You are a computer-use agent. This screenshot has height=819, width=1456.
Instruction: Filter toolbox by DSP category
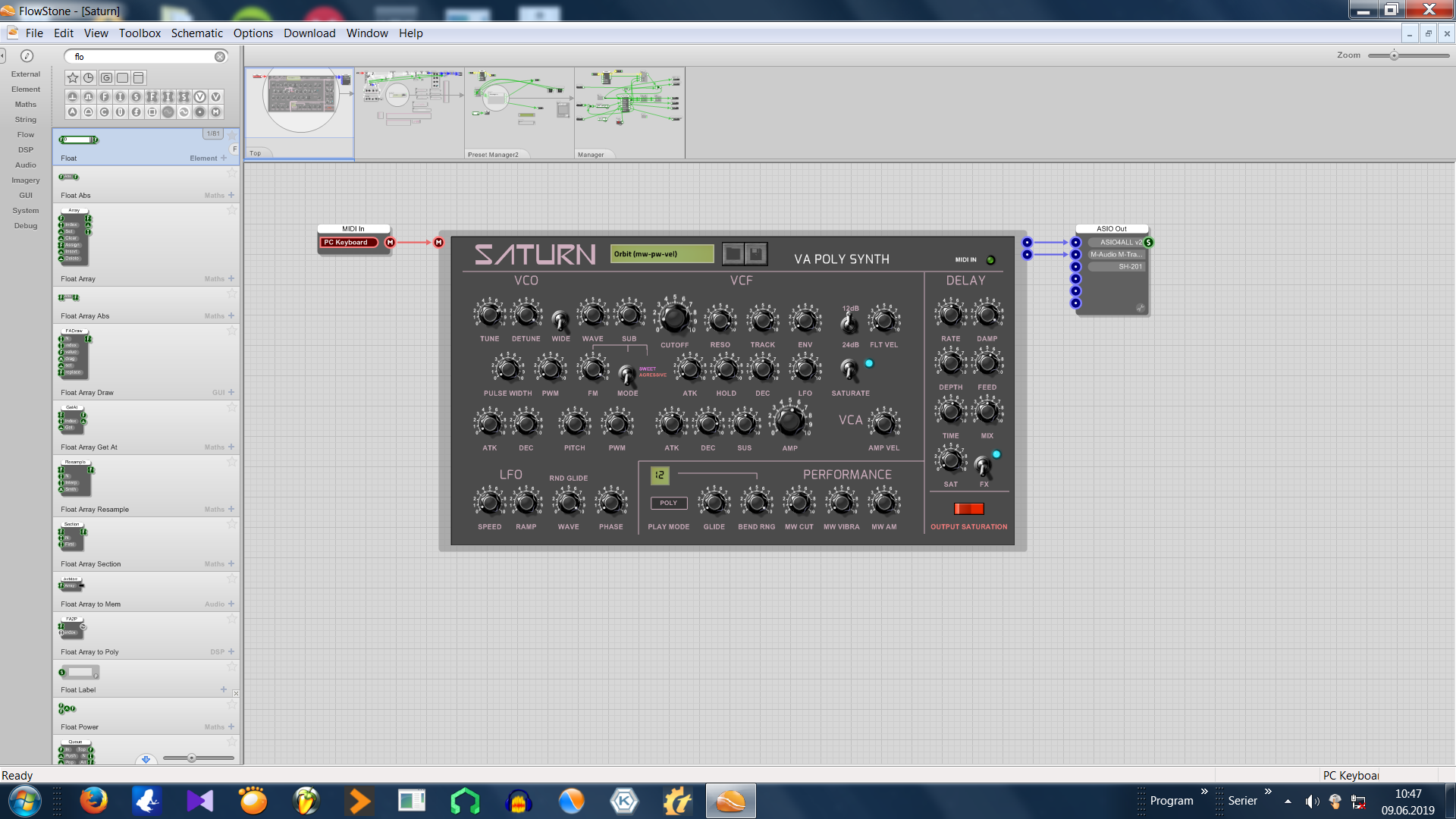tap(25, 150)
